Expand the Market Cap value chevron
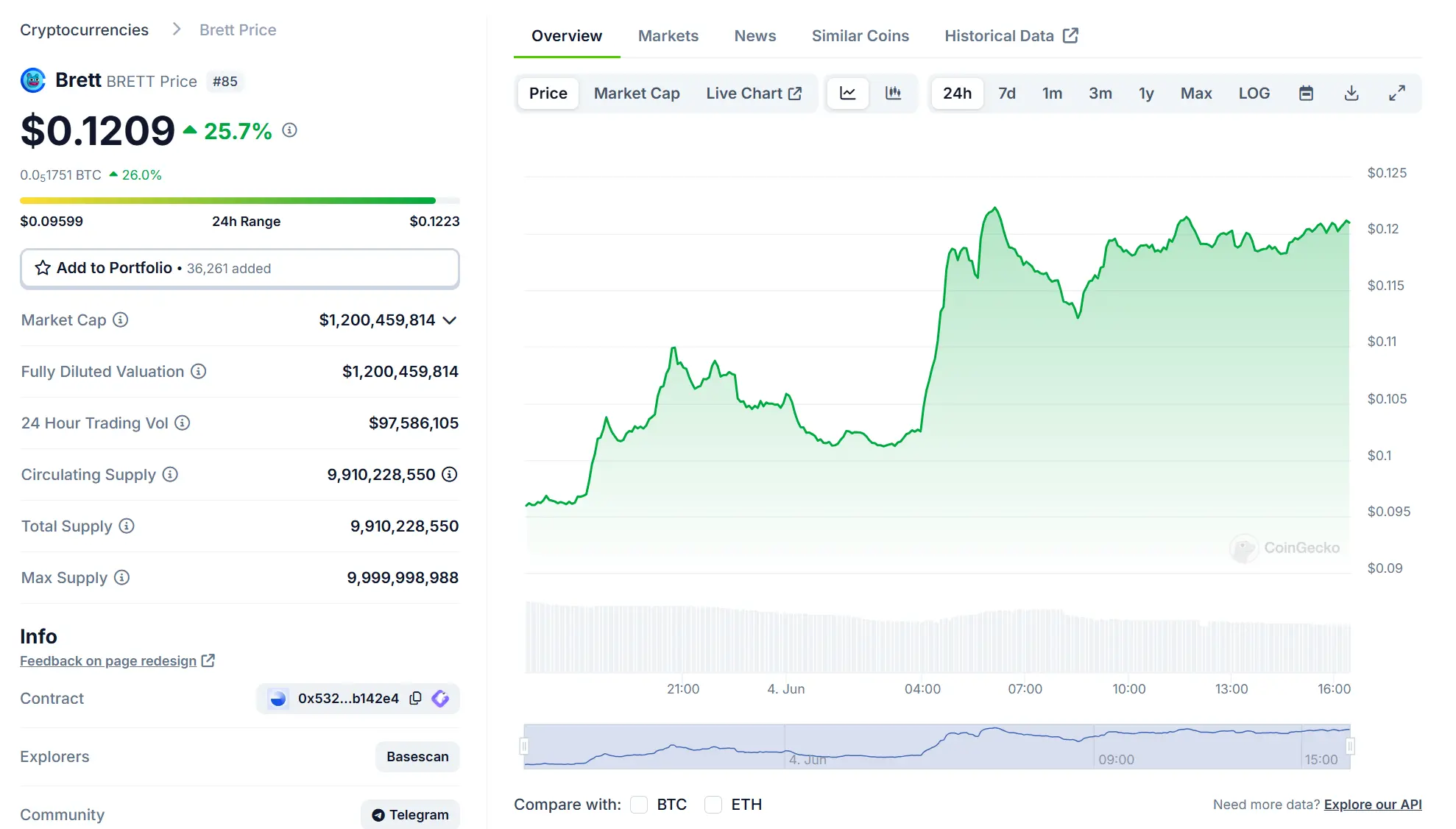Viewport: 1456px width, 829px height. click(x=450, y=320)
